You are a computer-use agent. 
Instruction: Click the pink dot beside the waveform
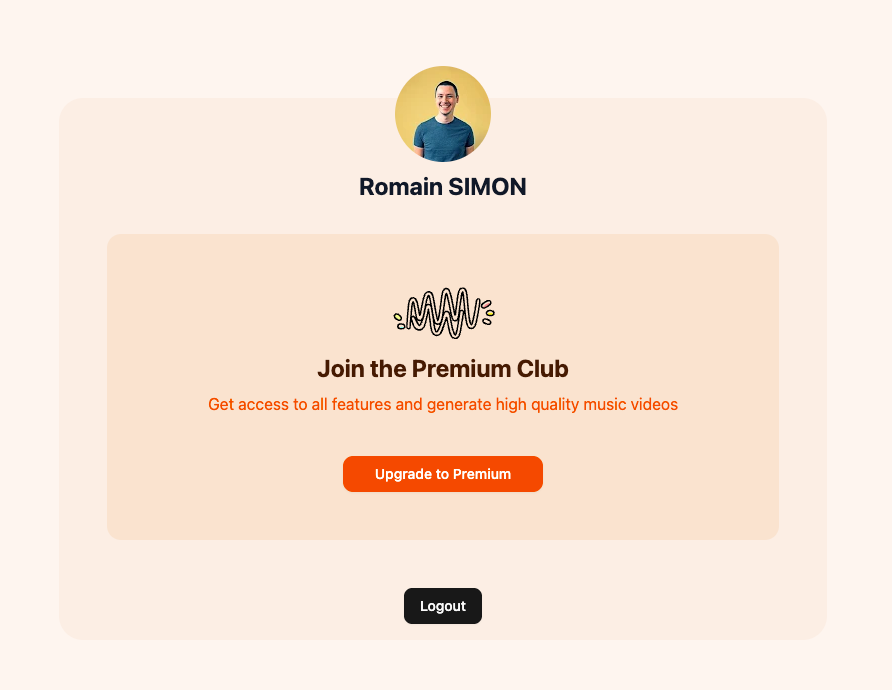(x=486, y=304)
